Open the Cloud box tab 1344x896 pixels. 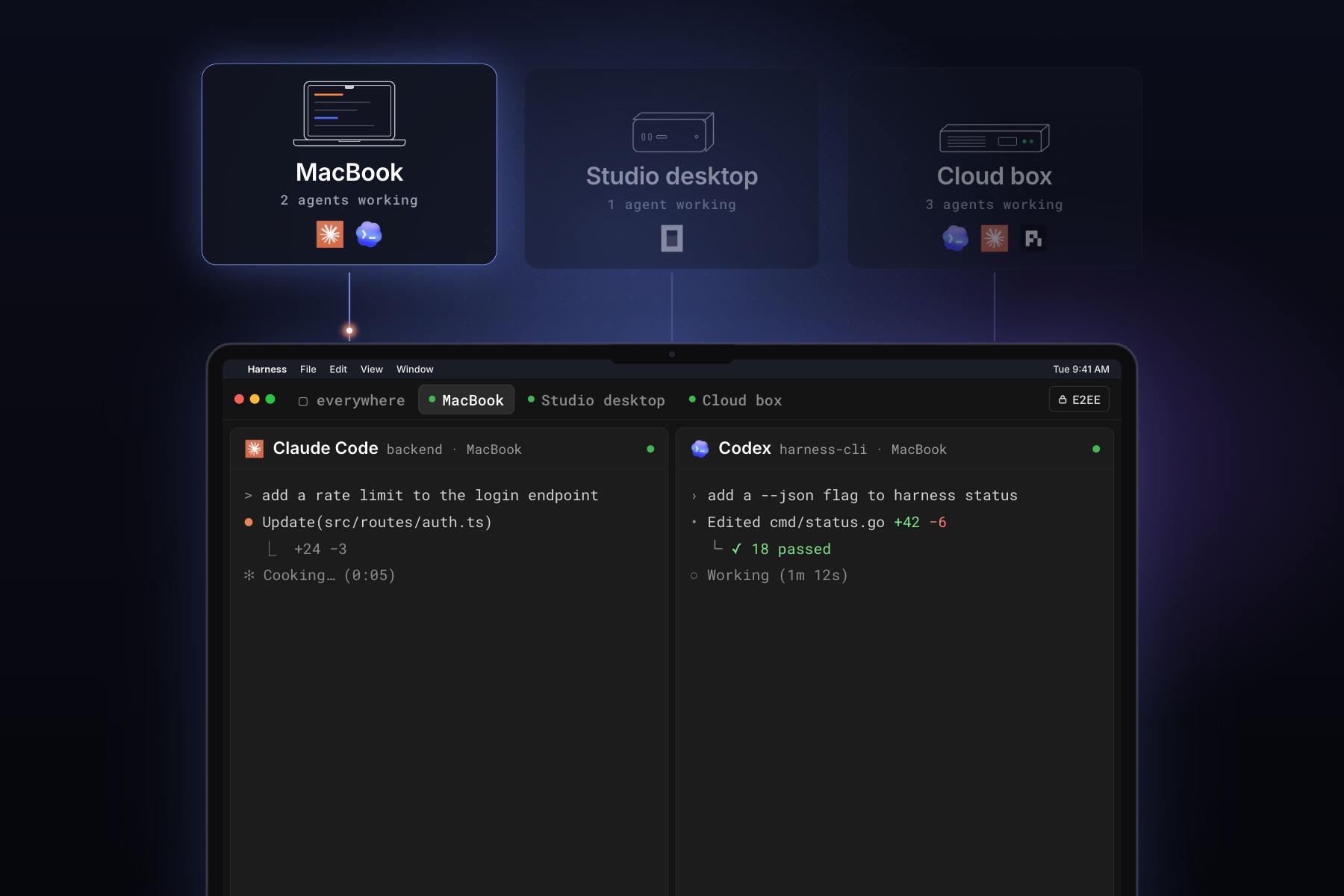tap(735, 400)
